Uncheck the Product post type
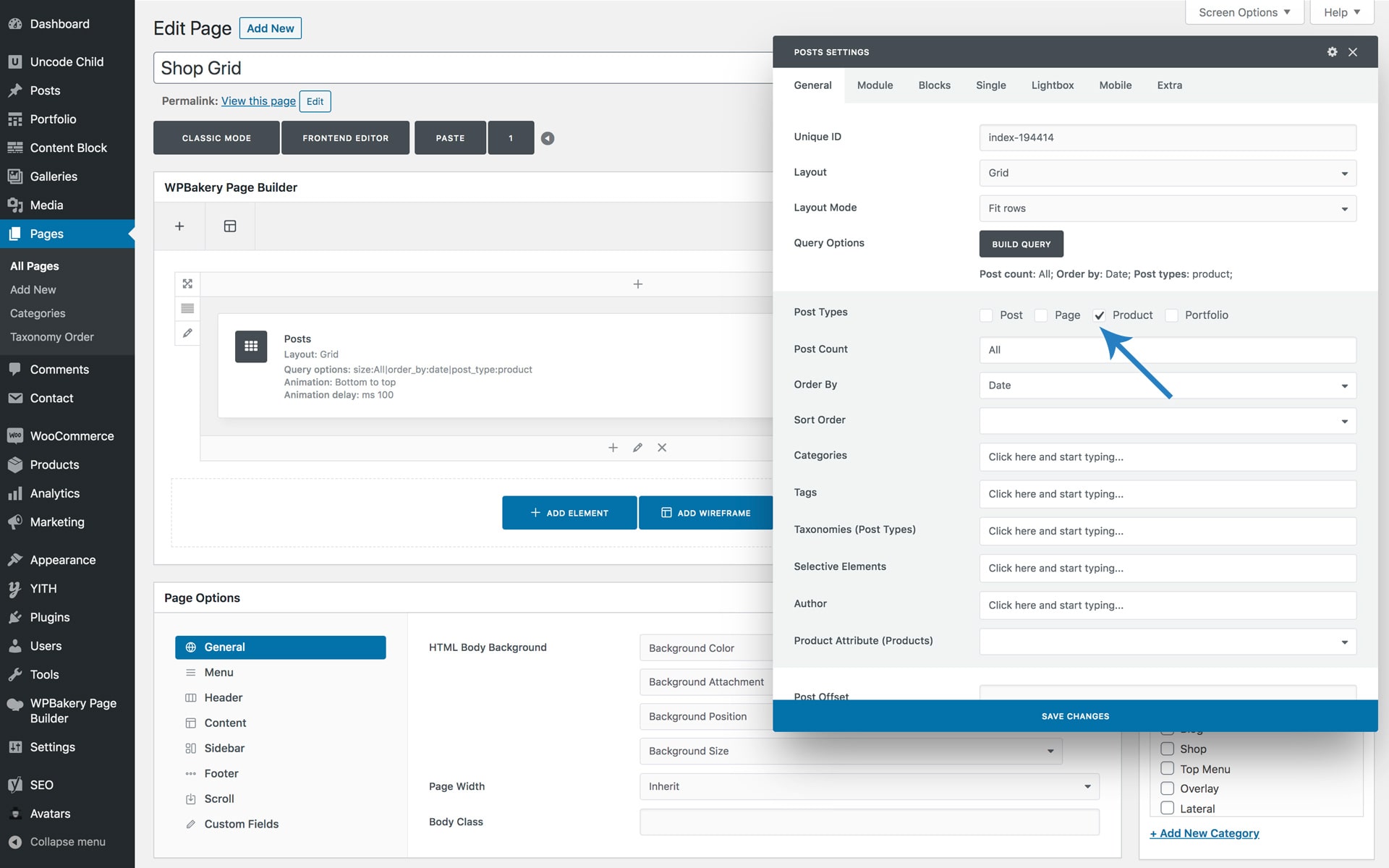 tap(1099, 315)
